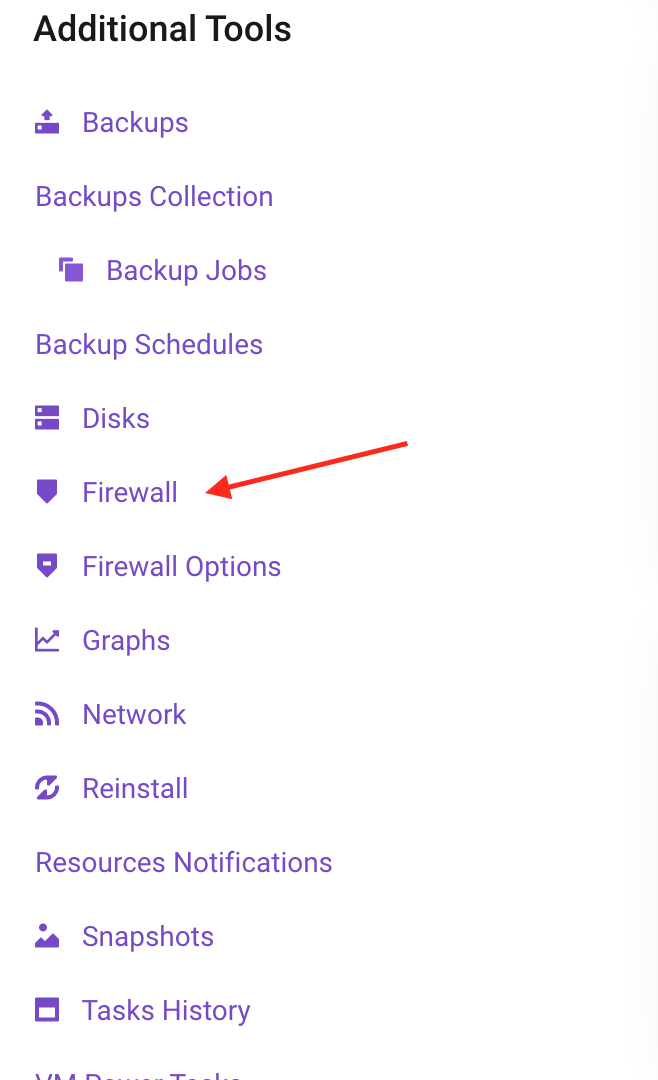Open the Tasks History link

tap(166, 1011)
